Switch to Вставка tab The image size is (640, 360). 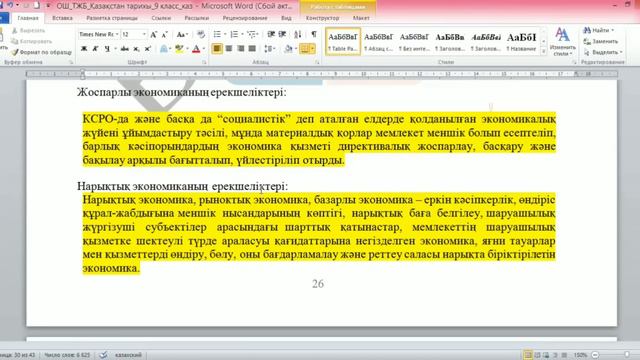pyautogui.click(x=62, y=18)
